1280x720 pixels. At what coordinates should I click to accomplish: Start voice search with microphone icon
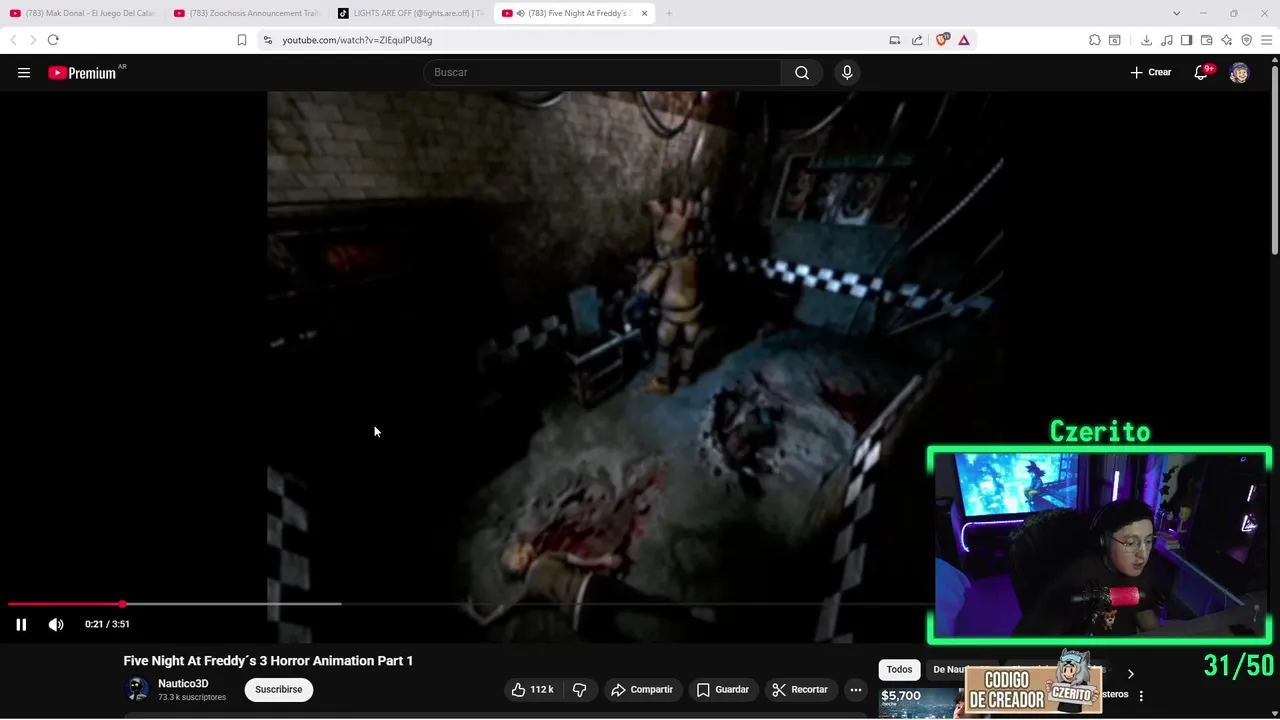point(847,72)
